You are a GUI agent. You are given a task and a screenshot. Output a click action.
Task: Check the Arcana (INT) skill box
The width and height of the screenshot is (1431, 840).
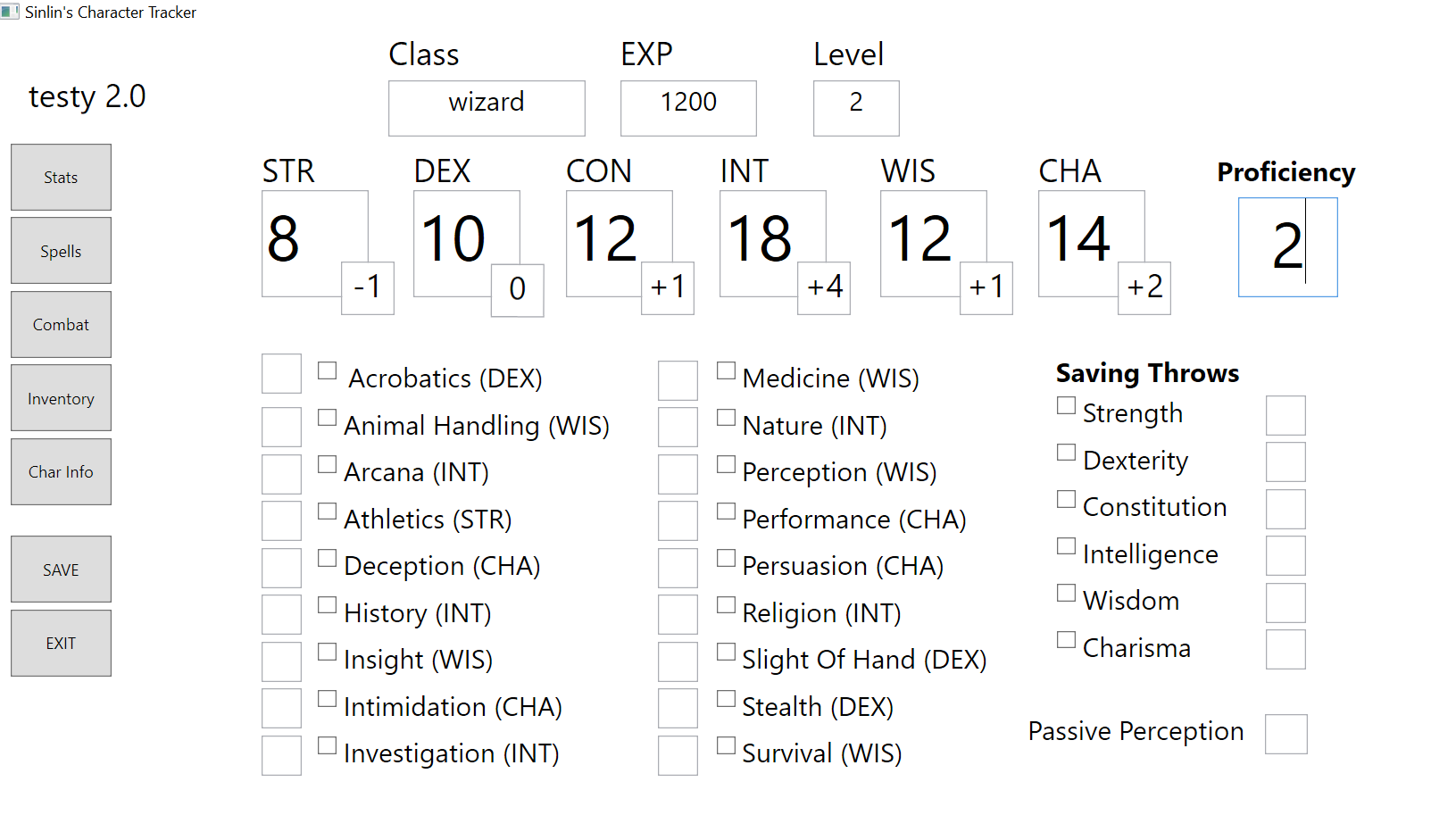(x=328, y=464)
